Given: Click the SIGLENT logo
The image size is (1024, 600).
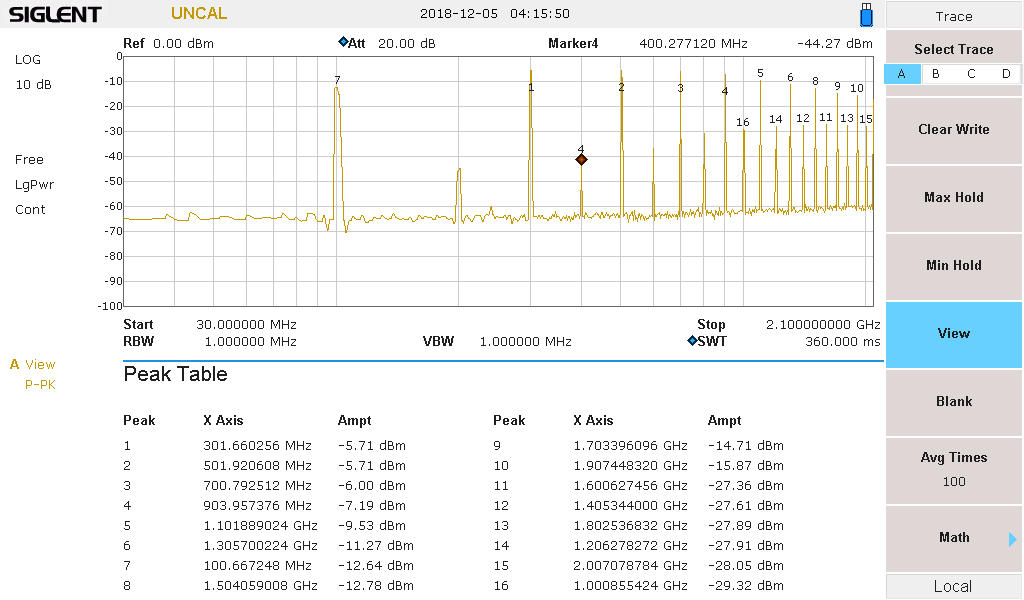Looking at the screenshot, I should click(x=55, y=15).
